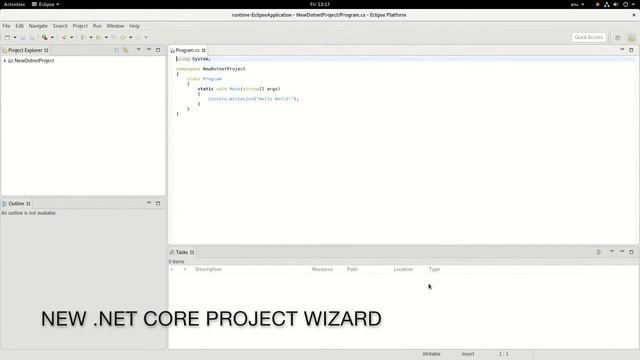Click the Tasks panel filter icon
640x360 pixels.
point(598,252)
